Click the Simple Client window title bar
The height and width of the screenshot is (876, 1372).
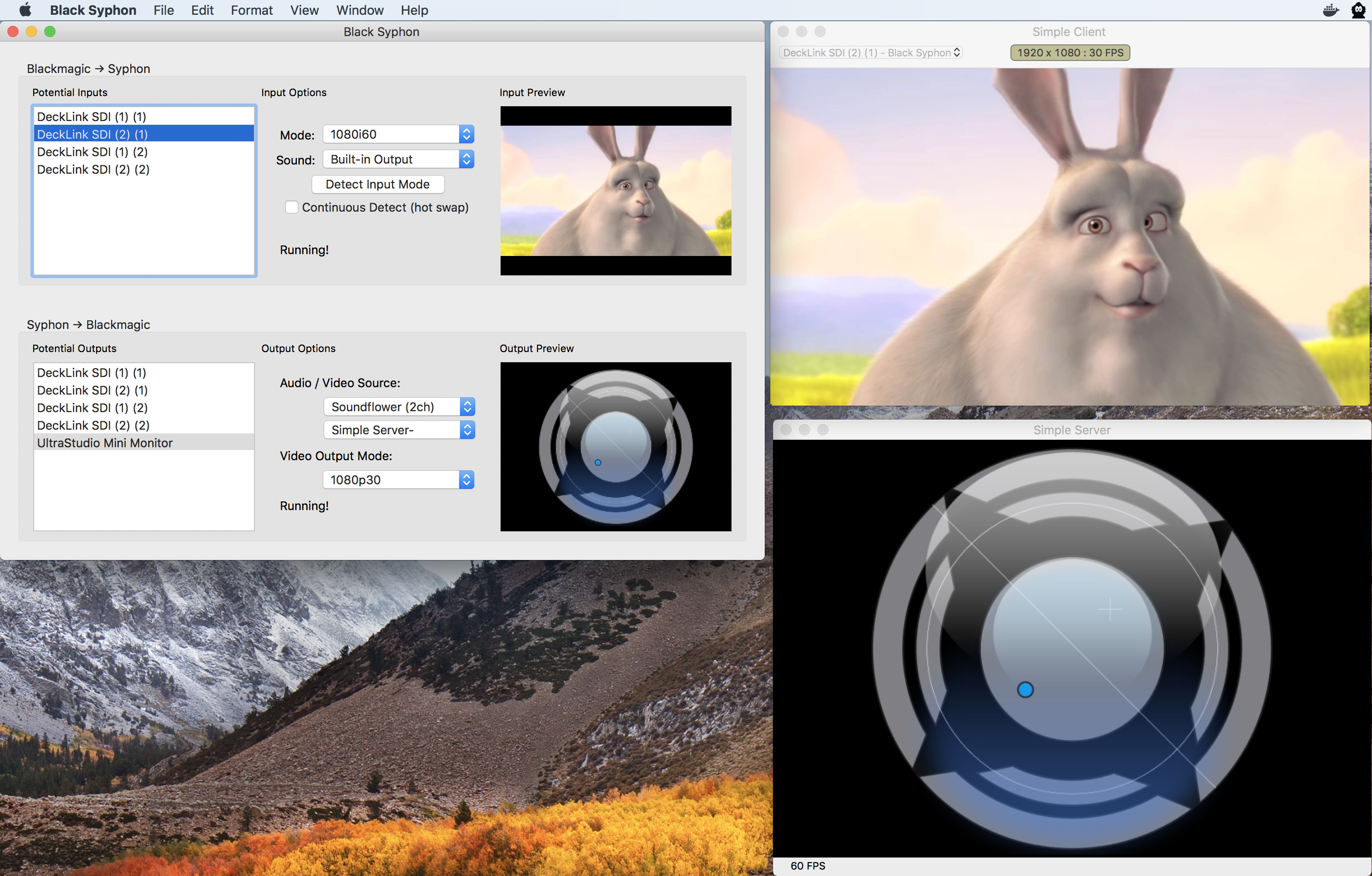point(1069,32)
